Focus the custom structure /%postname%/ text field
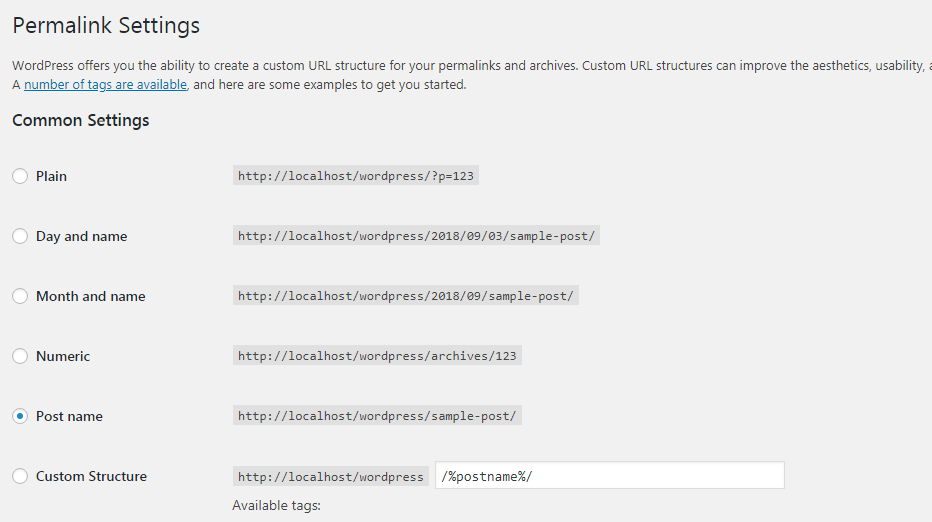932x522 pixels. [609, 476]
